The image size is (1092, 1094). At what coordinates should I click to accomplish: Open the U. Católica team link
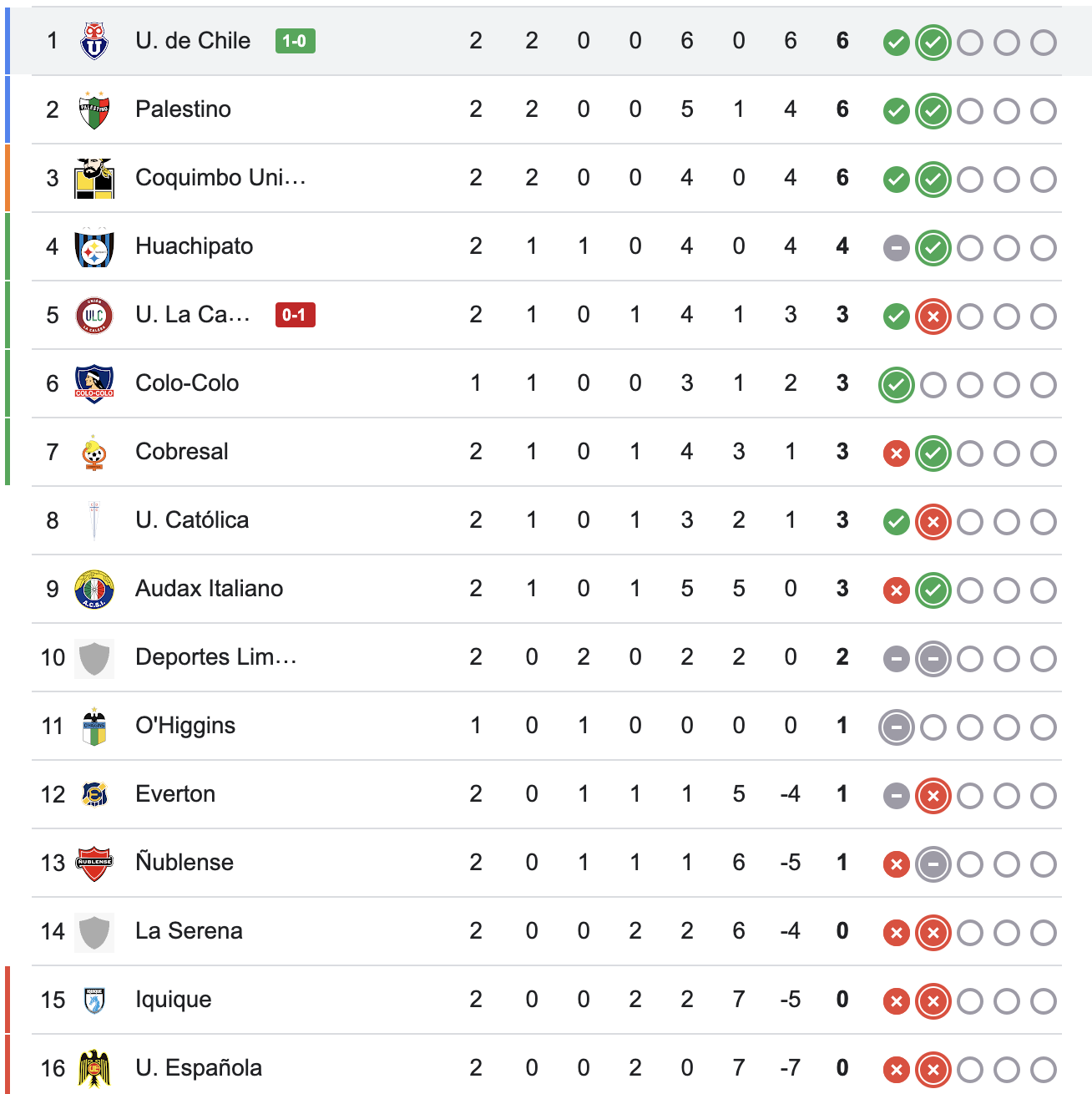pos(192,520)
